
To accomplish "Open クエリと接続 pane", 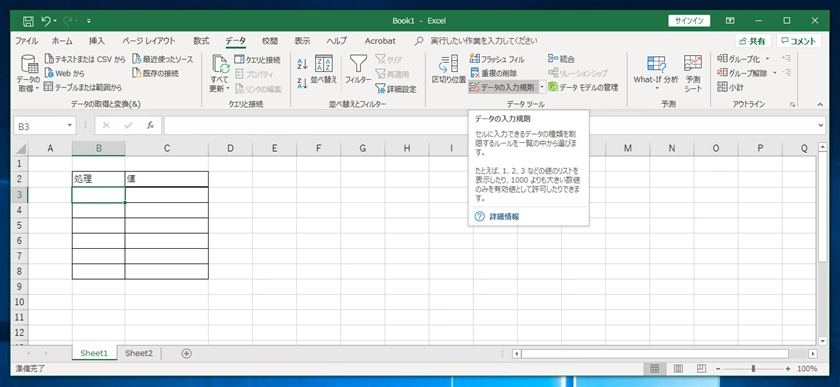I will 257,59.
